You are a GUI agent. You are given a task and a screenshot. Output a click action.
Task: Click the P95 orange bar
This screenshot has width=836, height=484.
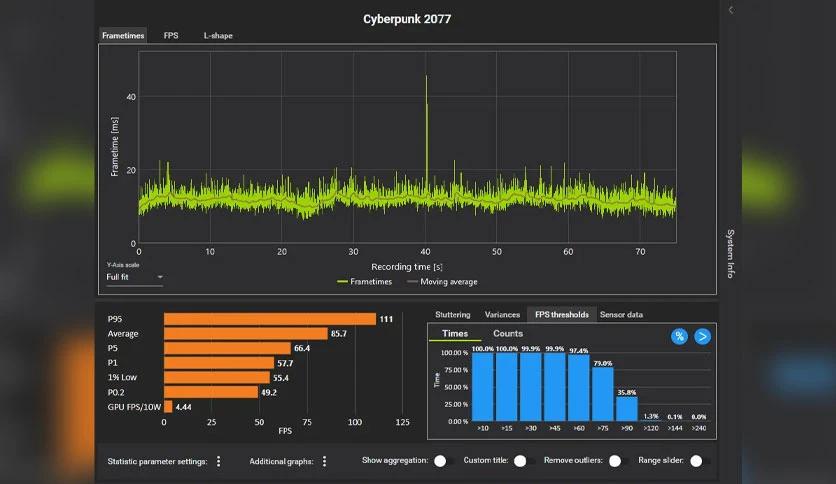(x=270, y=319)
